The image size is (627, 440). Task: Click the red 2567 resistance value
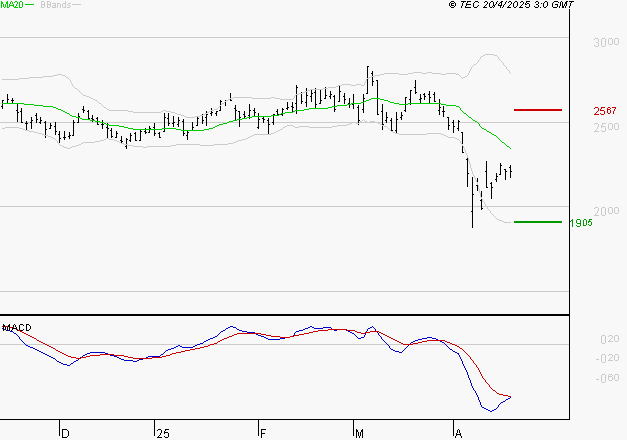coord(605,111)
